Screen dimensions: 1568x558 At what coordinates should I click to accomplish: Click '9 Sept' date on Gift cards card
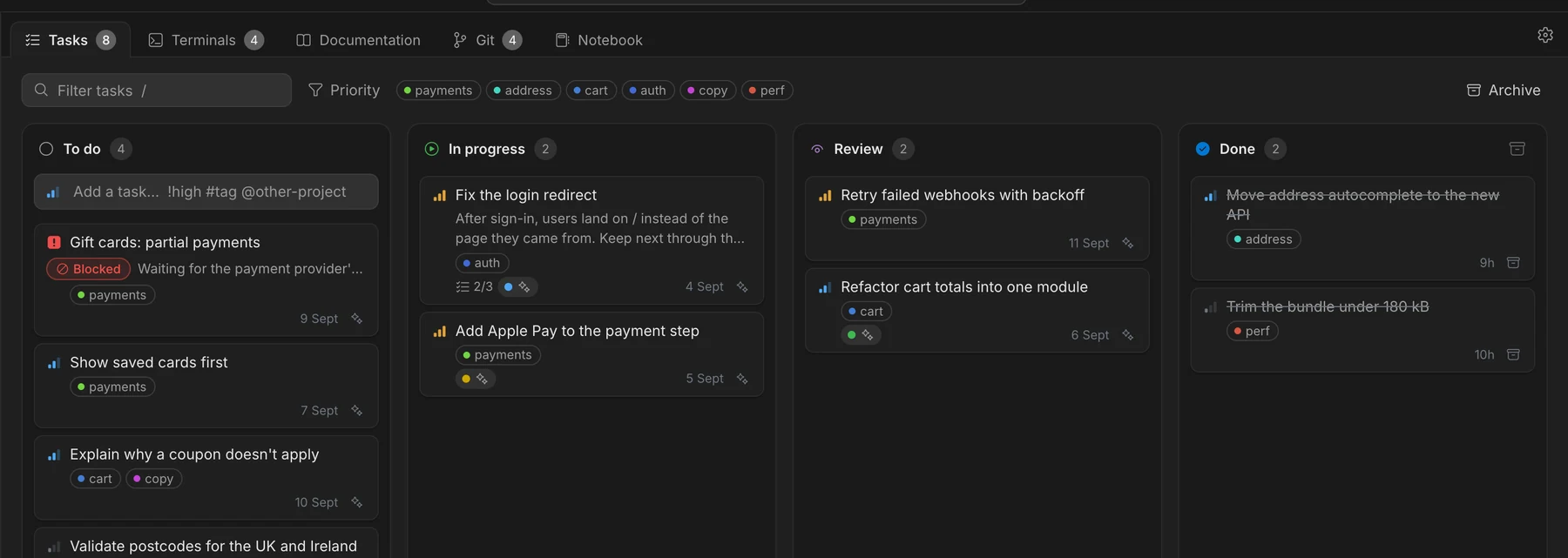[319, 319]
